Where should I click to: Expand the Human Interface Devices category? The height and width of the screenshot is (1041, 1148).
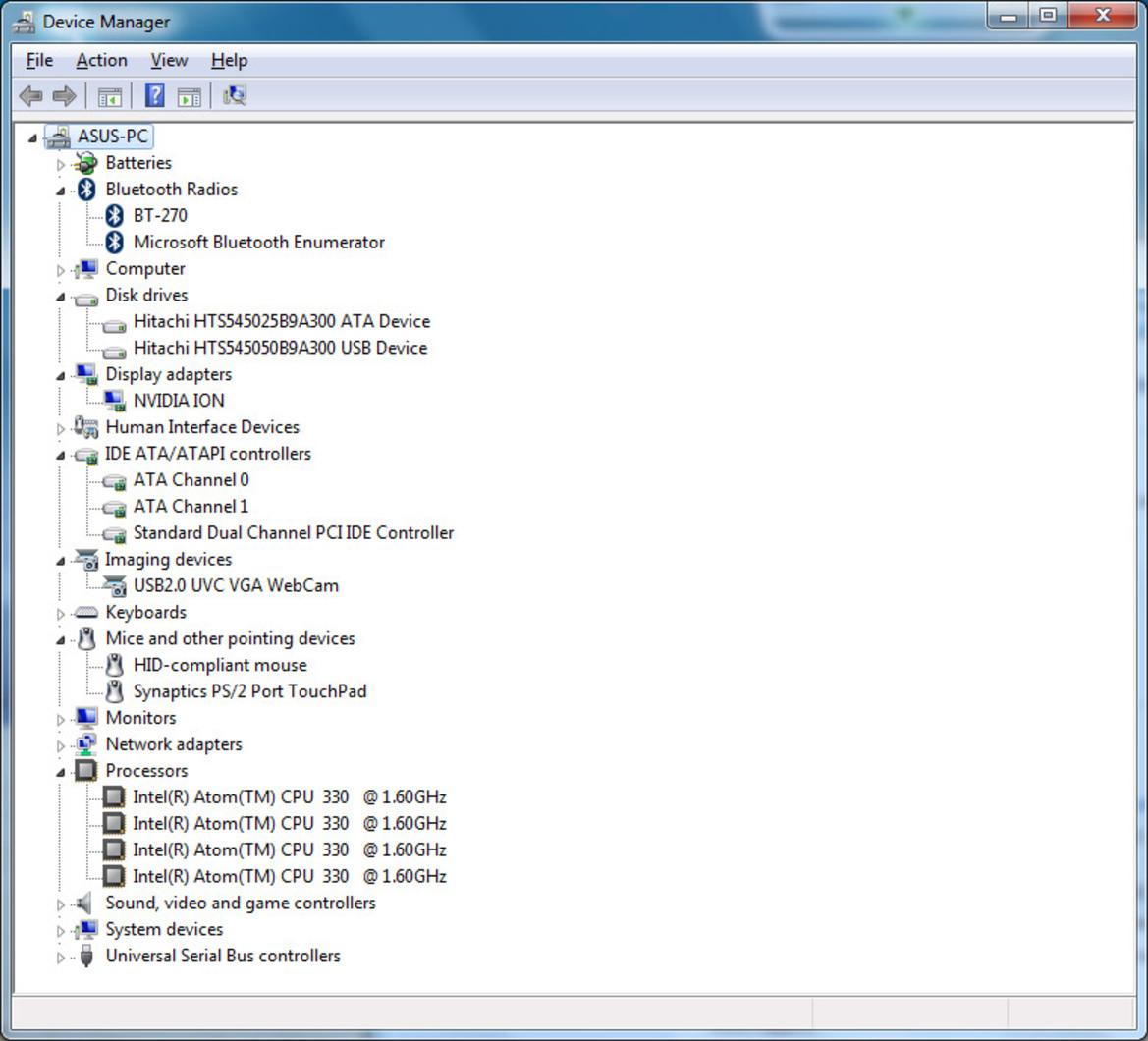tap(61, 428)
